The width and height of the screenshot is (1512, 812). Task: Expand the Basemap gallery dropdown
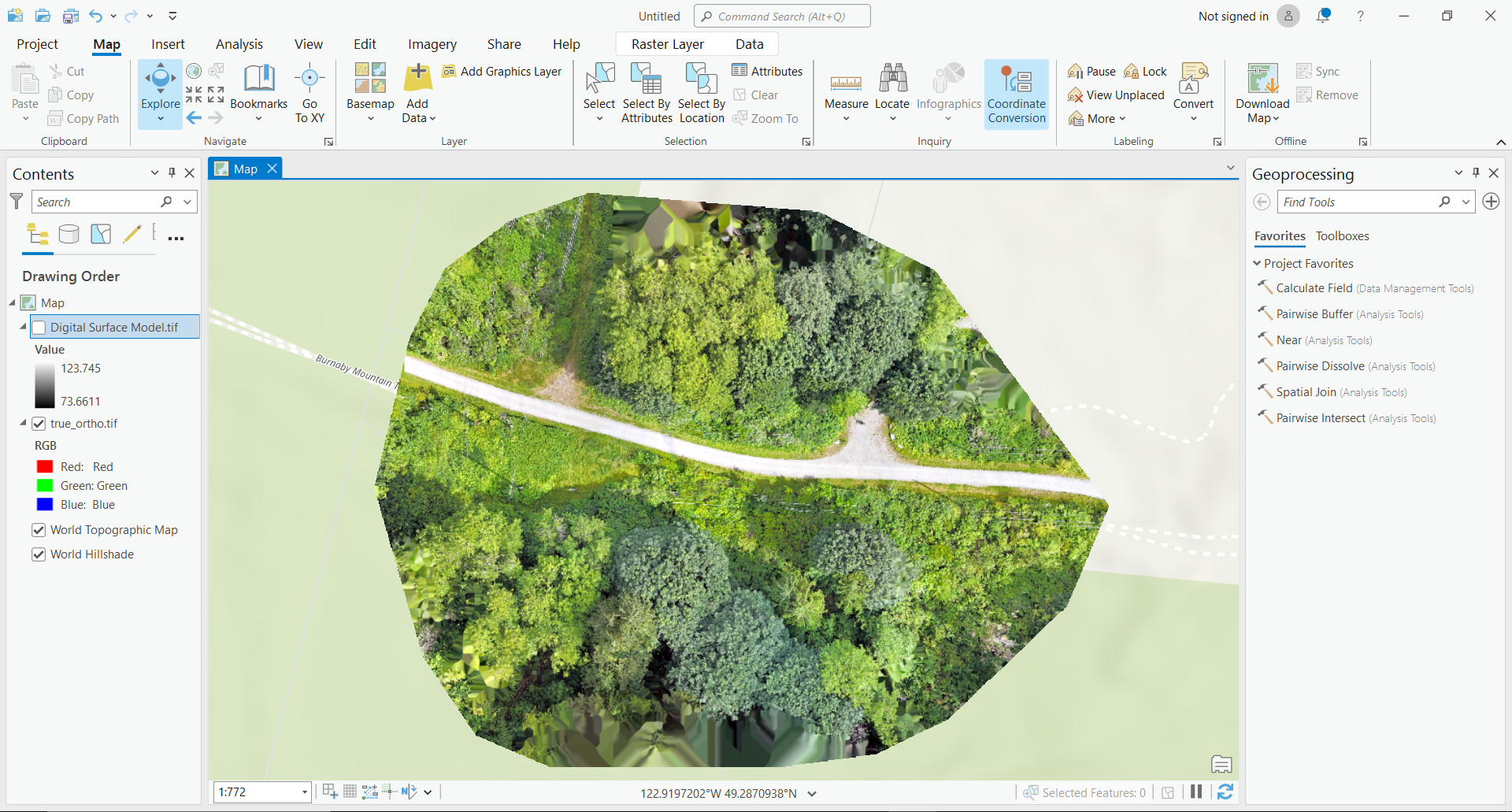tap(370, 119)
